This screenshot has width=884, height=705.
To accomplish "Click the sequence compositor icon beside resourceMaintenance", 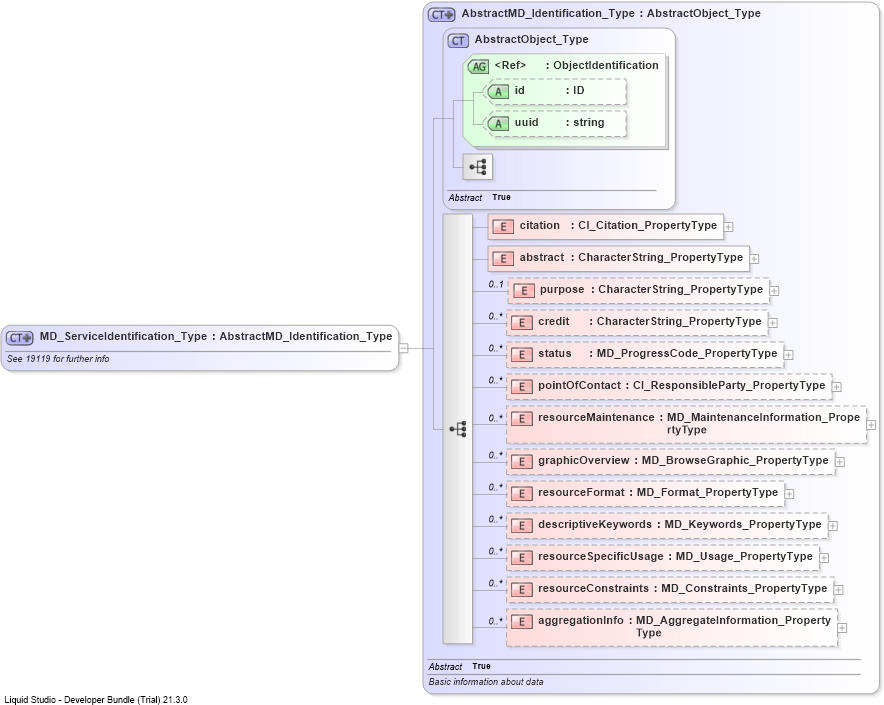I will point(458,429).
